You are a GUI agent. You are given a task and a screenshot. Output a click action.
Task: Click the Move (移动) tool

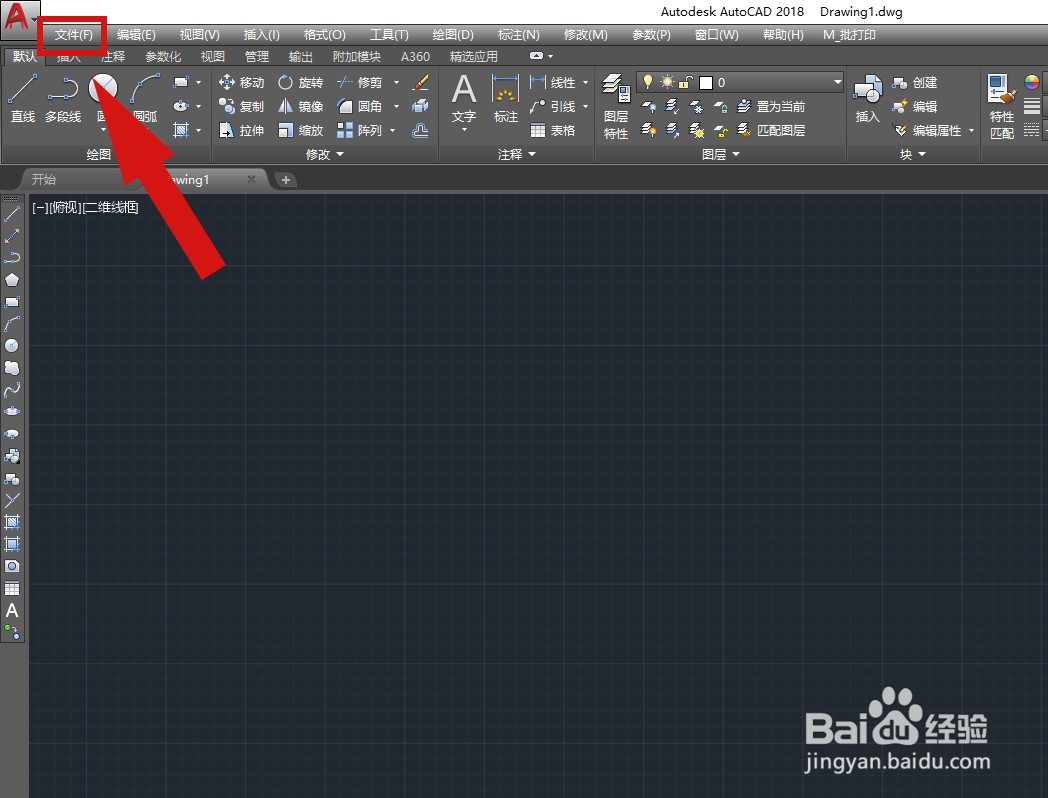pyautogui.click(x=241, y=82)
